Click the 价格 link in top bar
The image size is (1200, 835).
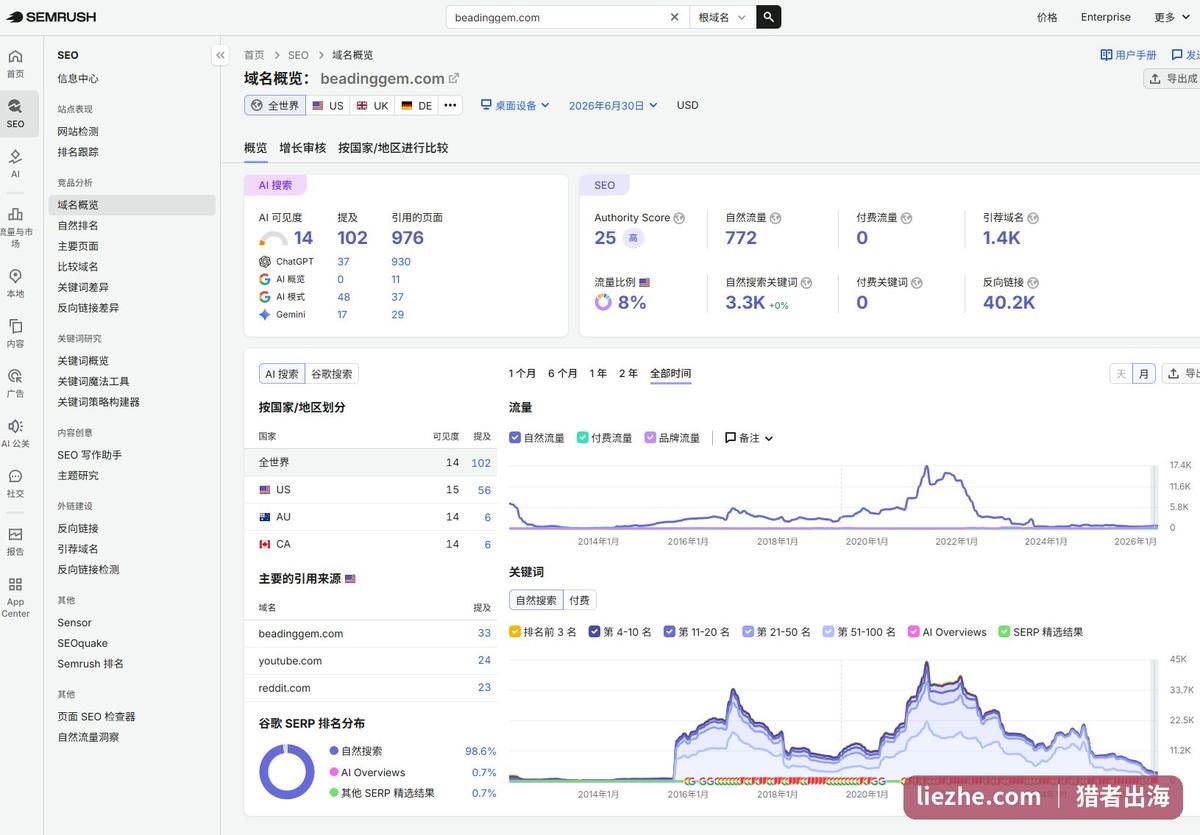click(x=1047, y=17)
